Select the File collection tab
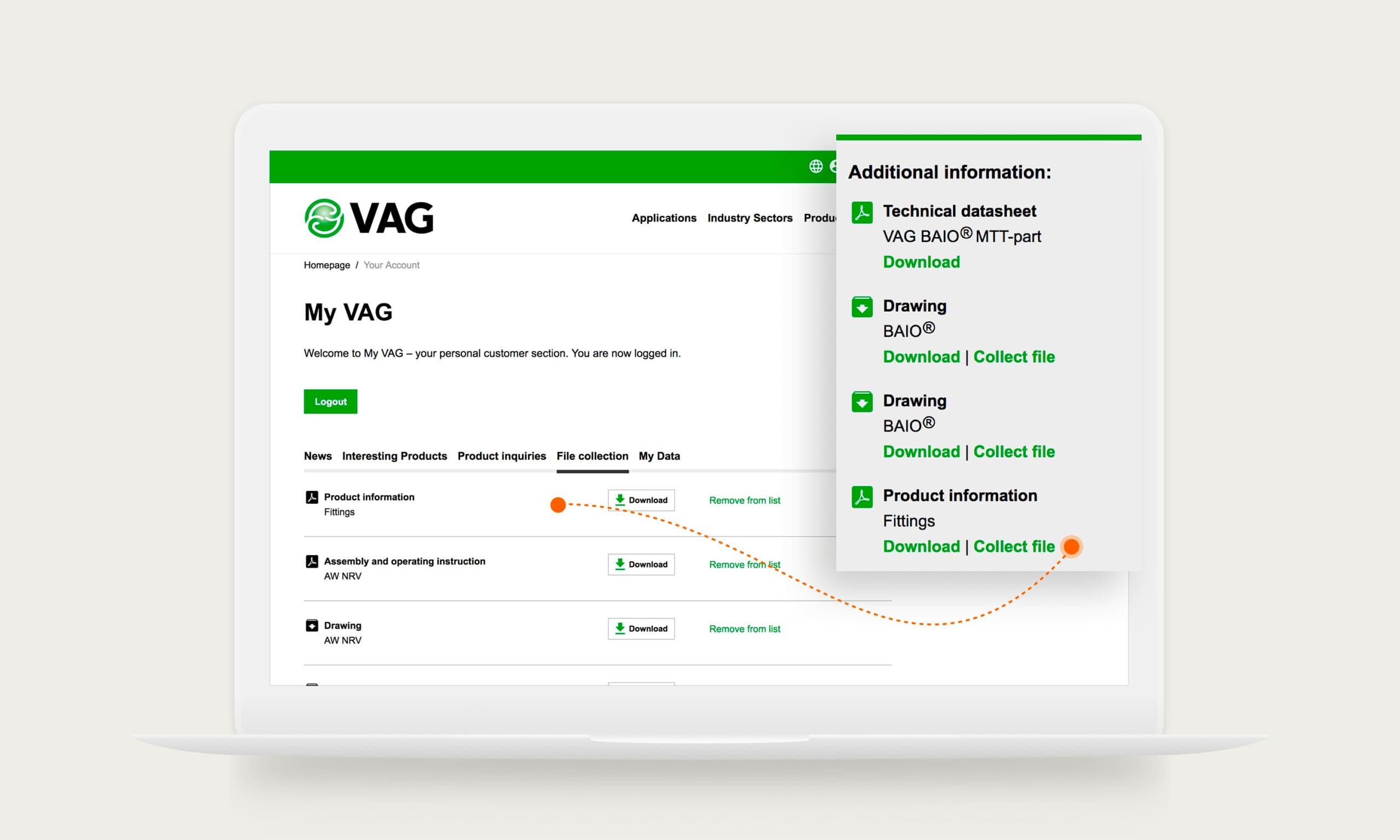The width and height of the screenshot is (1400, 840). click(592, 456)
